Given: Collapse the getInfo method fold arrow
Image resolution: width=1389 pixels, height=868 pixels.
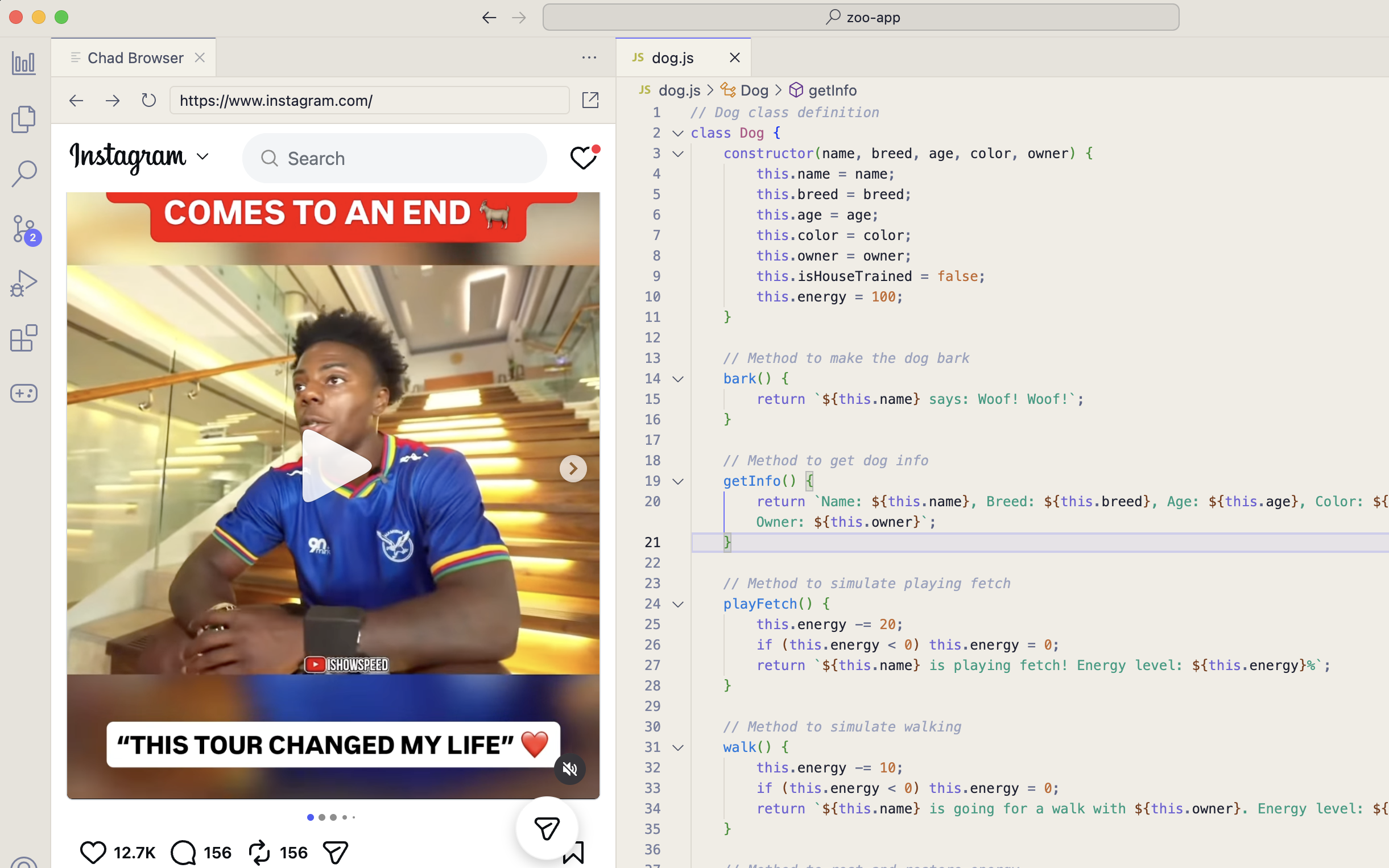Looking at the screenshot, I should click(678, 482).
